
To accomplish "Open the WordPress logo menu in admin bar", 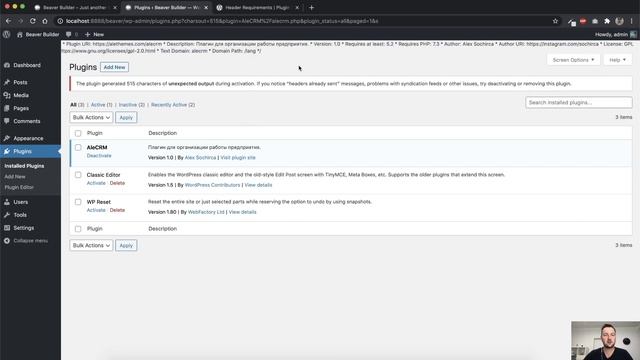I will pos(7,35).
